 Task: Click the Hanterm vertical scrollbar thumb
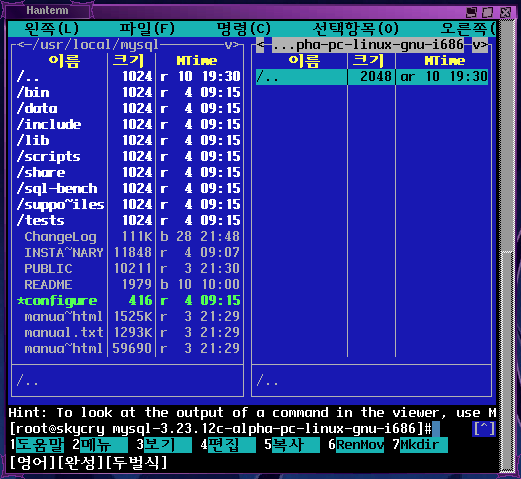pyautogui.click(x=507, y=360)
